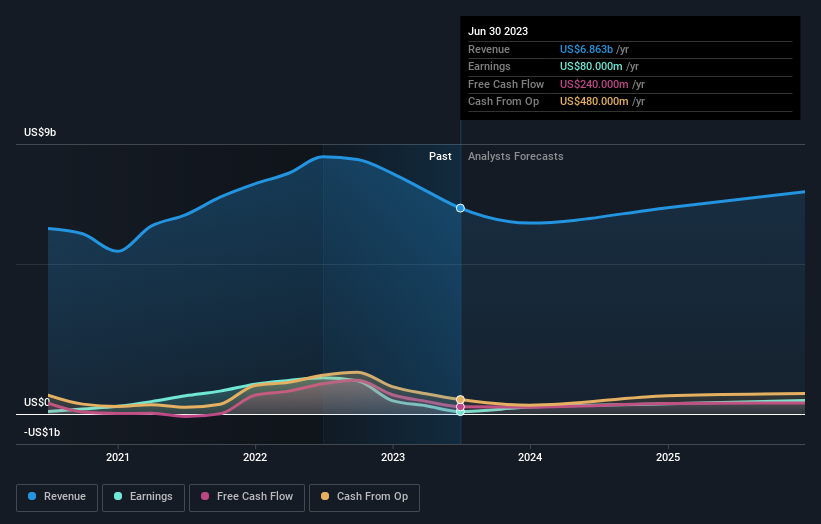The height and width of the screenshot is (524, 821).
Task: Click the 2023 x-axis label
Action: 393,458
